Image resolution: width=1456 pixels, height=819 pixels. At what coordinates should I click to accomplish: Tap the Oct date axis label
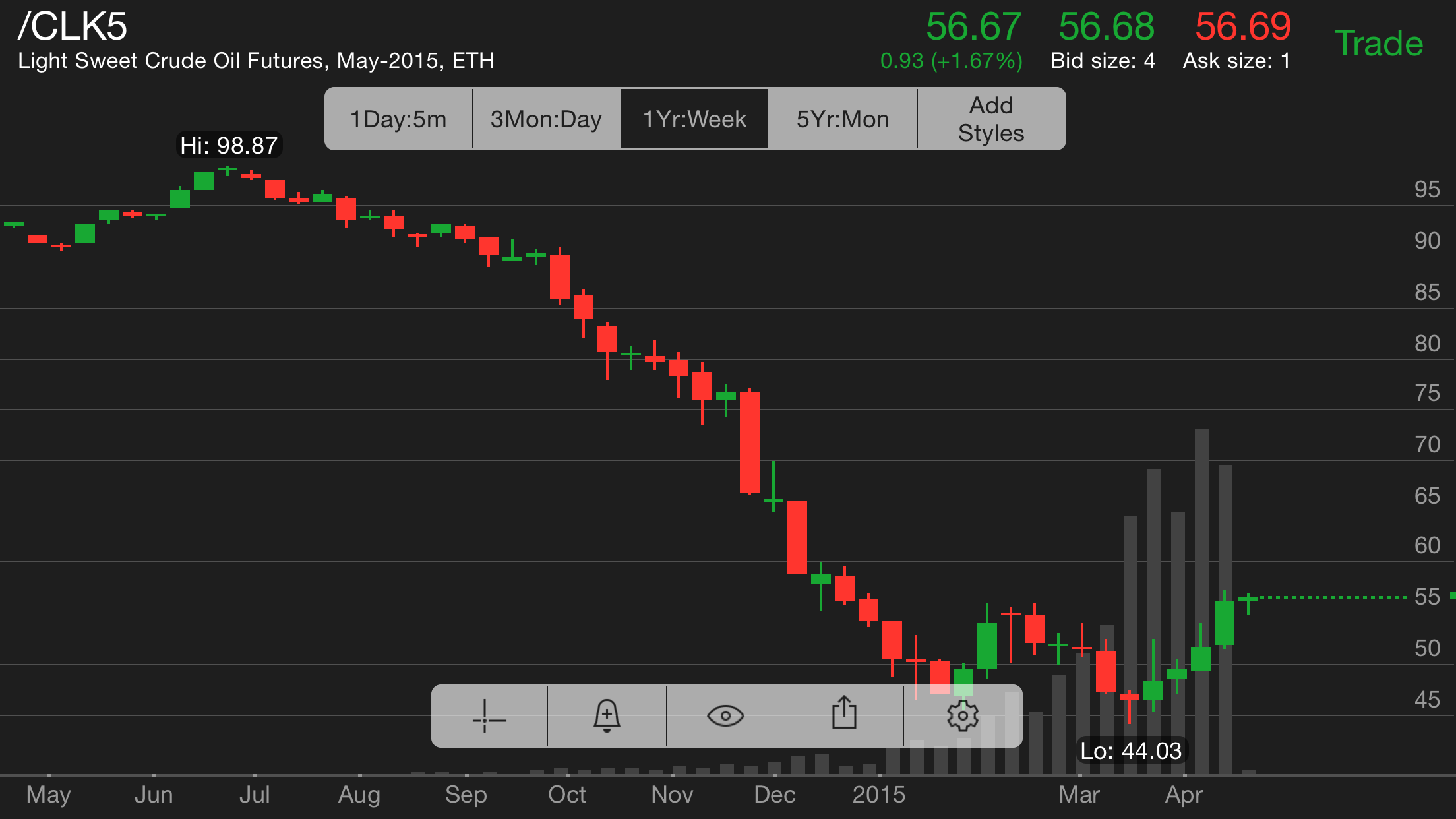point(567,795)
